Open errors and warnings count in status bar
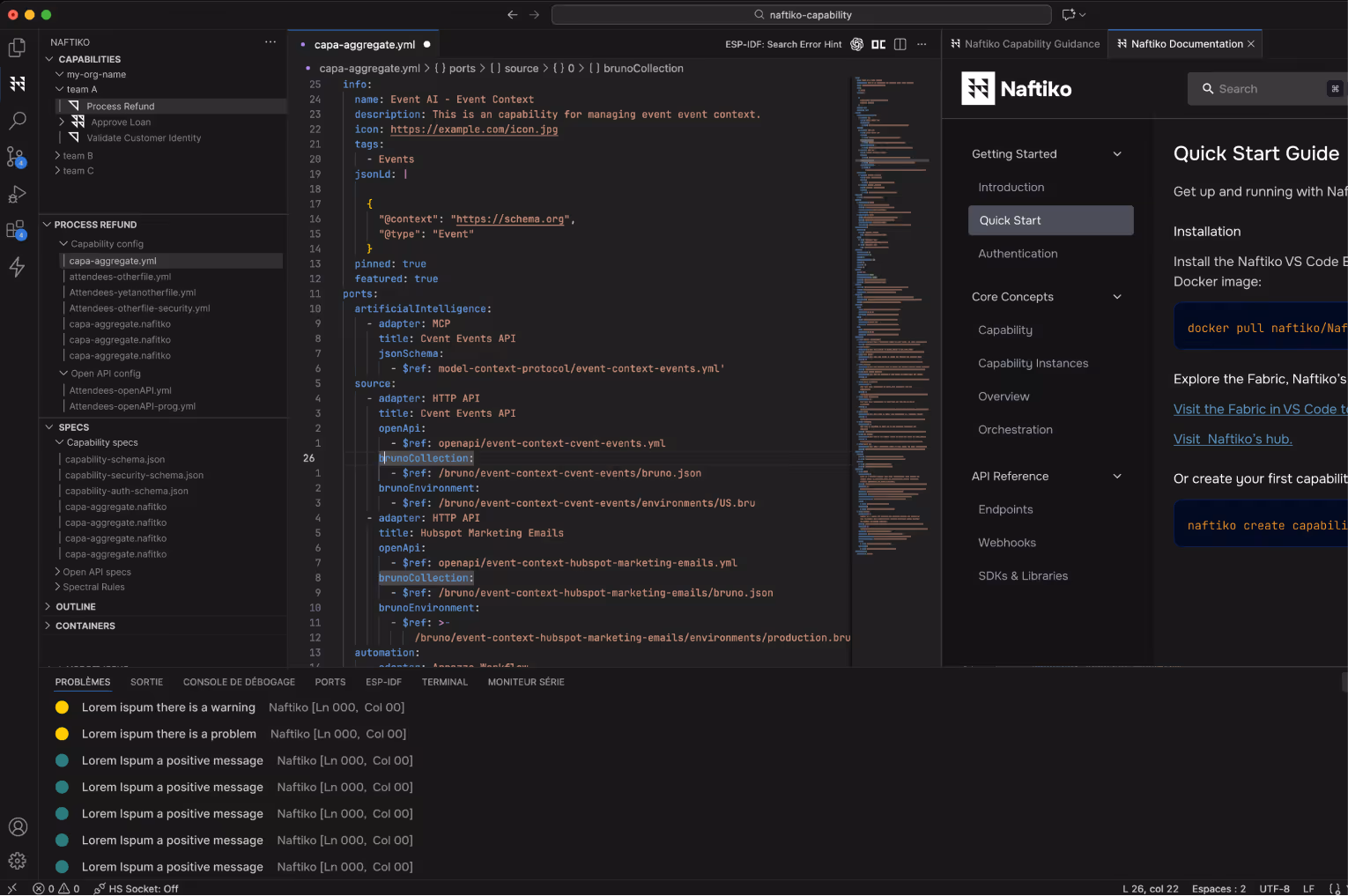The width and height of the screenshot is (1348, 896). click(56, 888)
